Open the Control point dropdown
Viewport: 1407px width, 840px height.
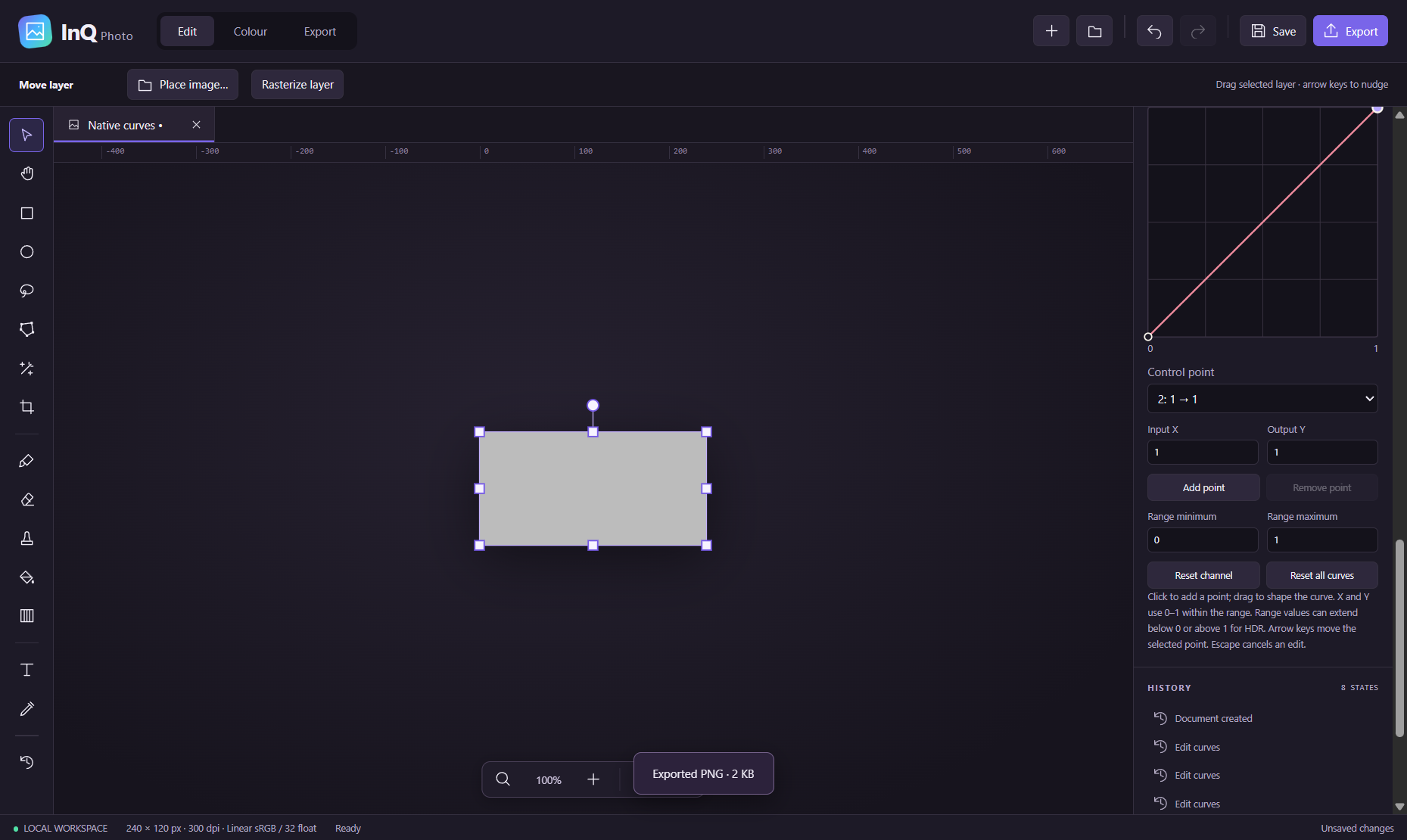[1262, 399]
